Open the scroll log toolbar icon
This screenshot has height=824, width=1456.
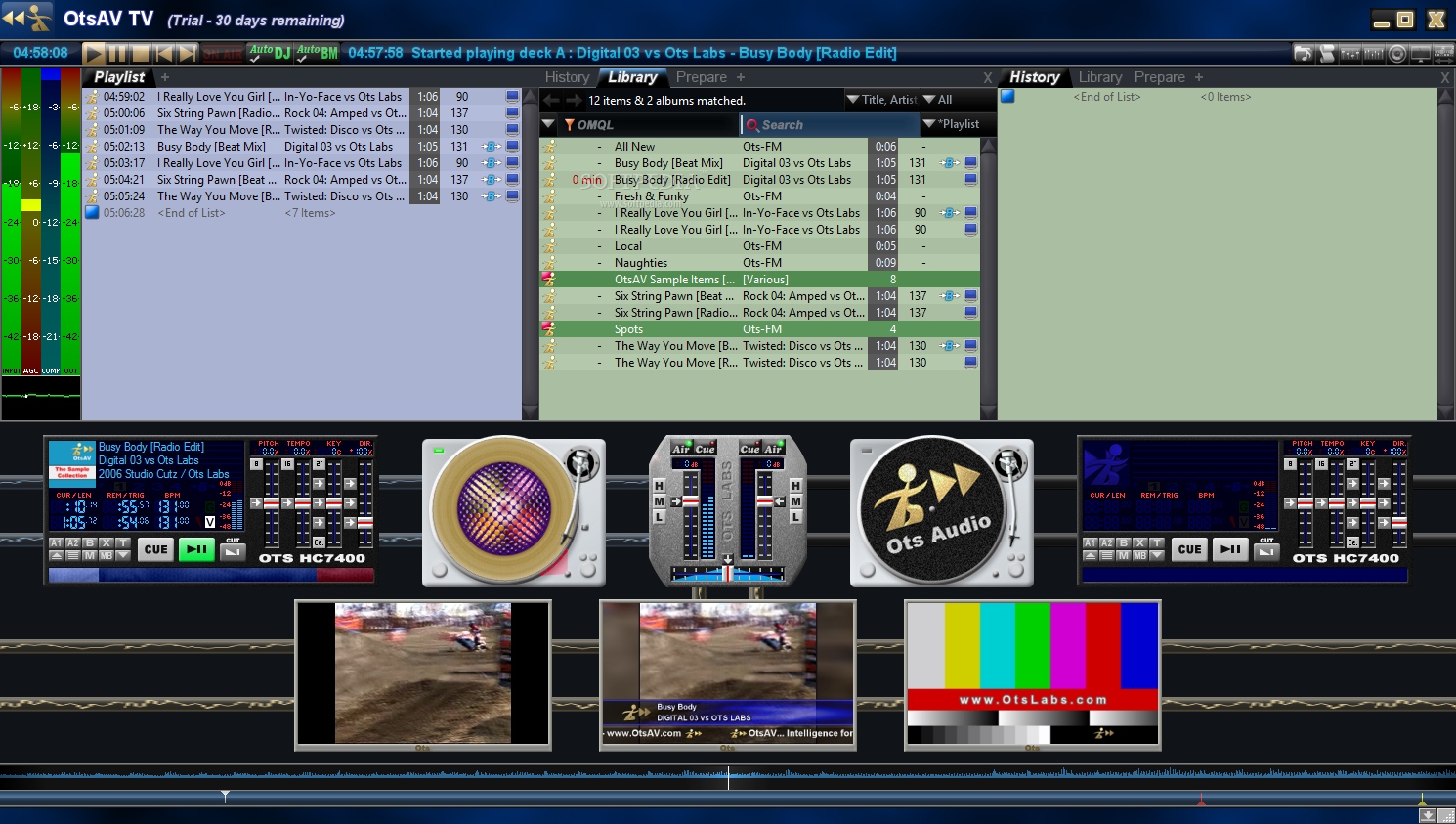[1327, 53]
